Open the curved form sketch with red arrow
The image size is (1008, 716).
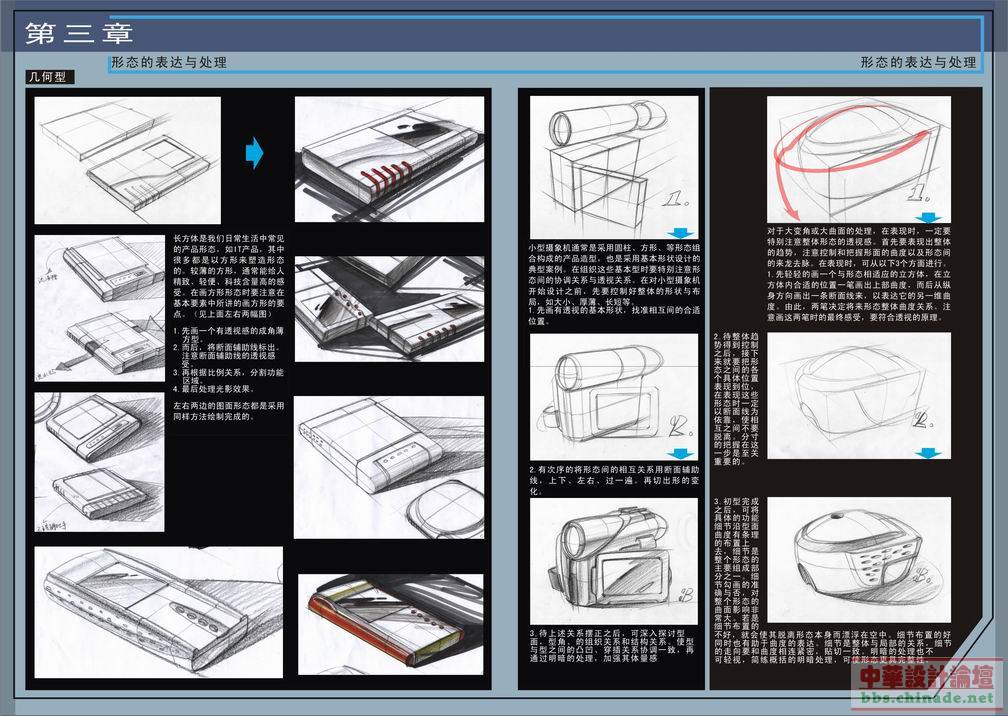coord(859,159)
